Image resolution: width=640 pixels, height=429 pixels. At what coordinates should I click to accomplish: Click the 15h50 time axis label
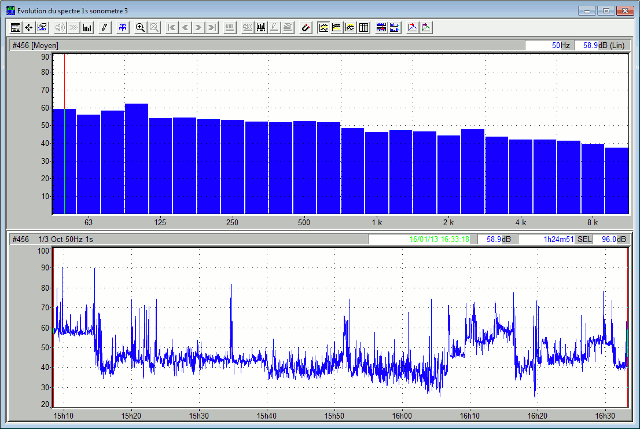334,416
